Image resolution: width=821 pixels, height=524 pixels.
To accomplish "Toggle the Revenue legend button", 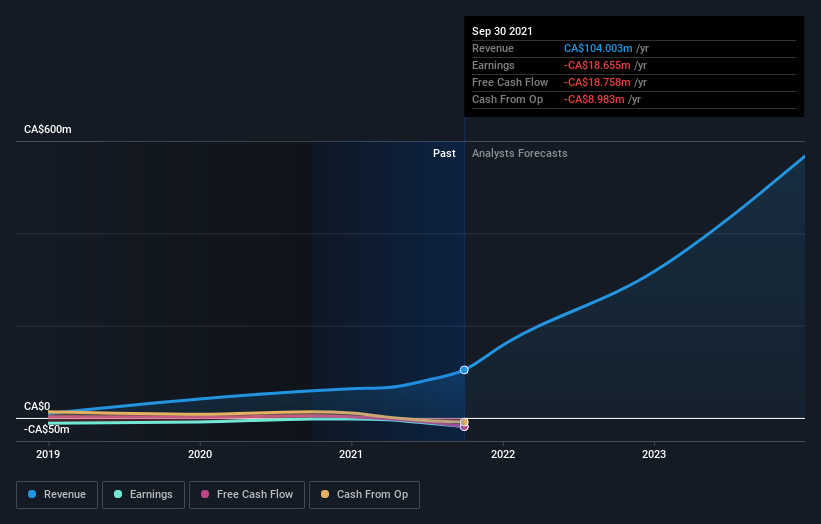I will pos(57,495).
